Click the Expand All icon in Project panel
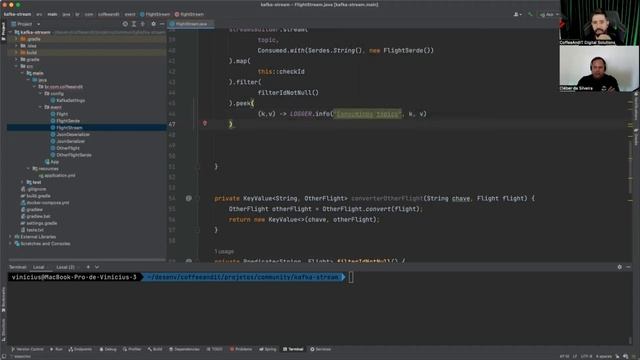Screen dimensions: 640x360 pos(134,24)
